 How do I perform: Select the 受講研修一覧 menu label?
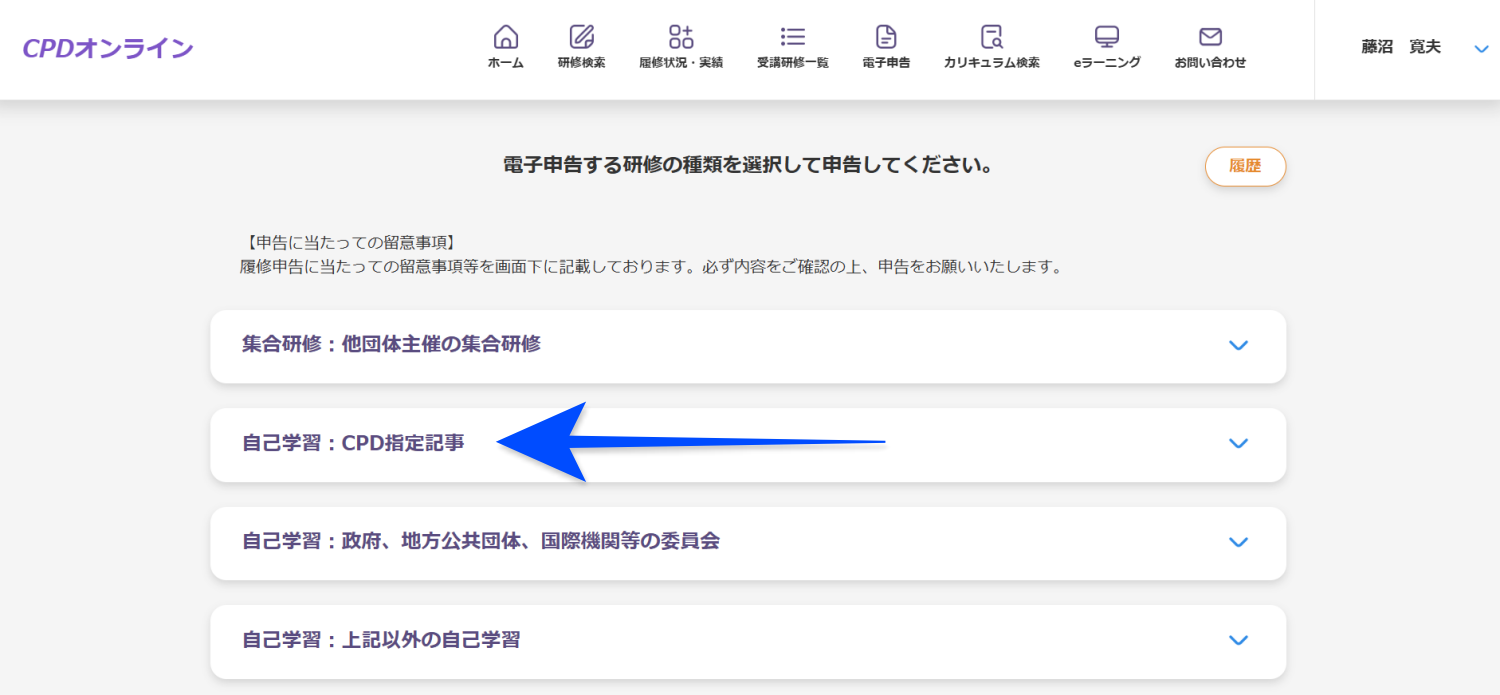click(x=793, y=63)
